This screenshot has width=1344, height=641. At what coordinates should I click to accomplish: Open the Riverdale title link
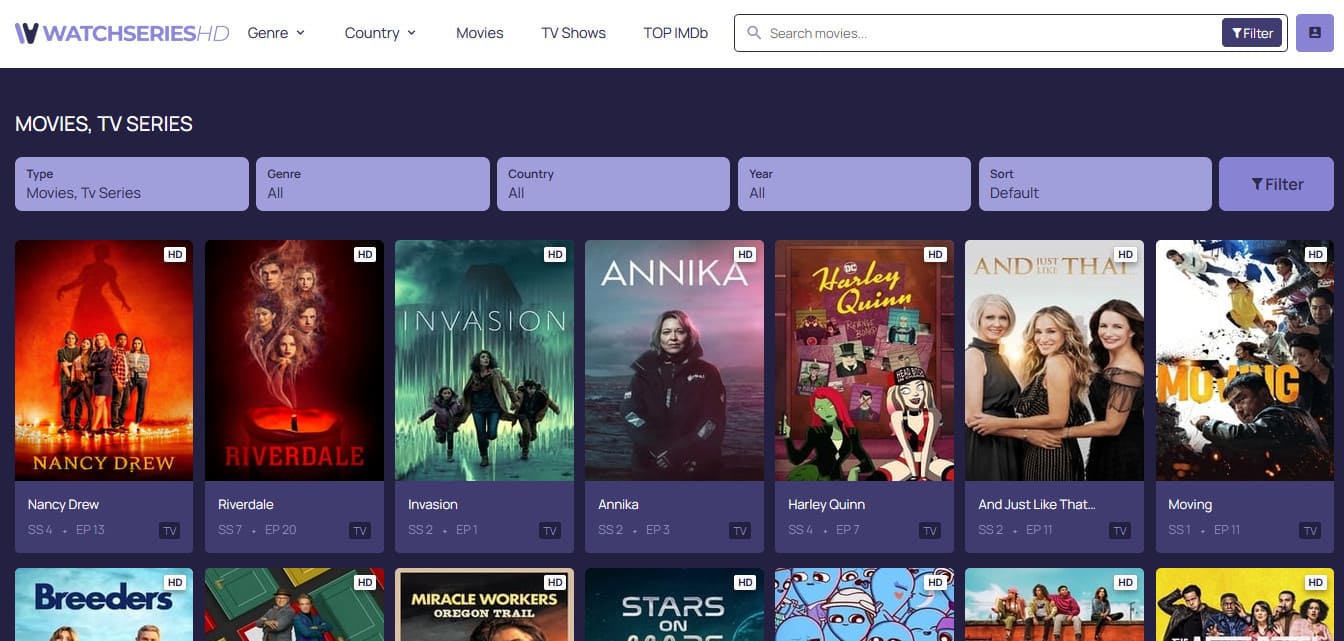click(246, 504)
